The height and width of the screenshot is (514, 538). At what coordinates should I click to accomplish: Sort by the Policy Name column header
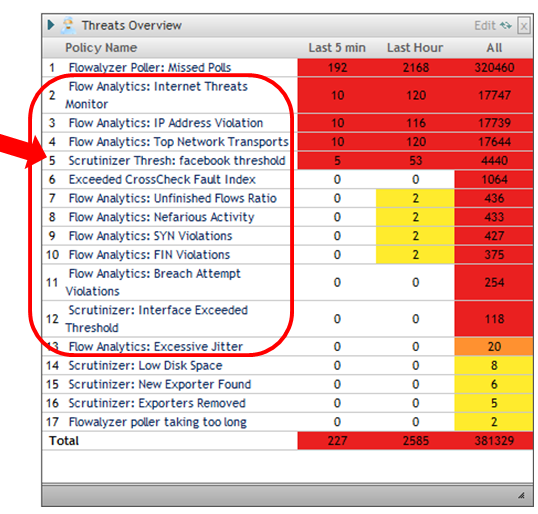pos(101,48)
